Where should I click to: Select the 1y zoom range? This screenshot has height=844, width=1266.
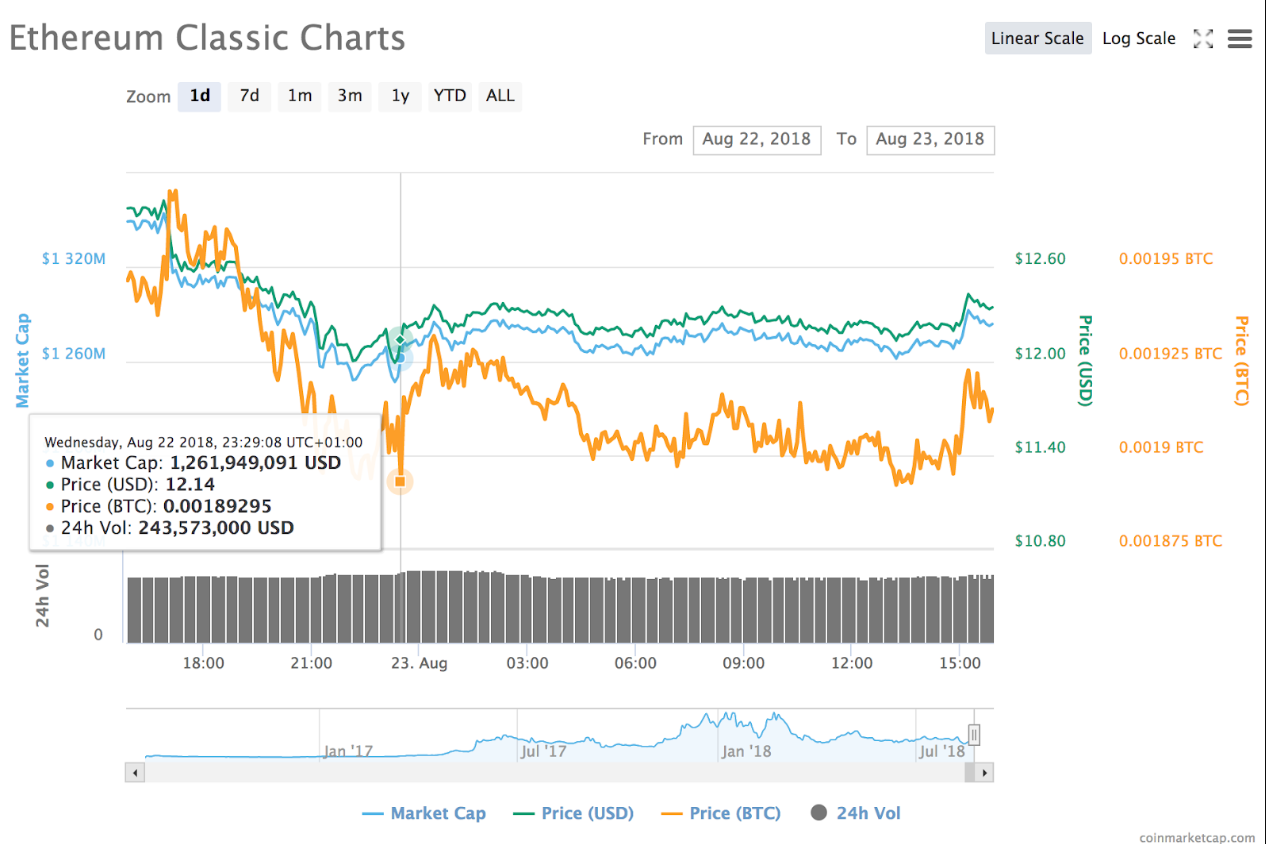[x=400, y=96]
